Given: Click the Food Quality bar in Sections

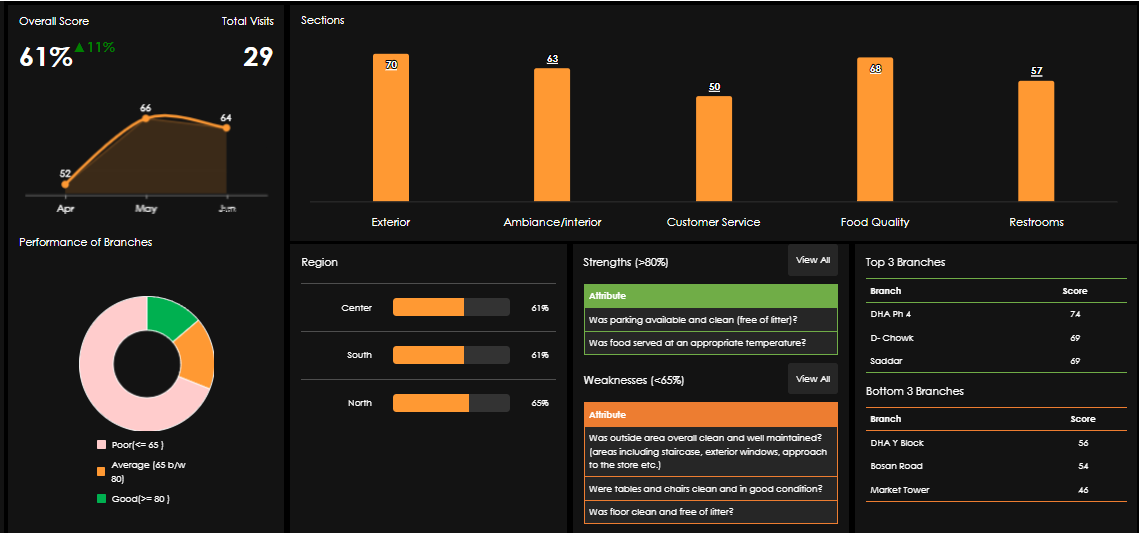Looking at the screenshot, I should [x=875, y=129].
